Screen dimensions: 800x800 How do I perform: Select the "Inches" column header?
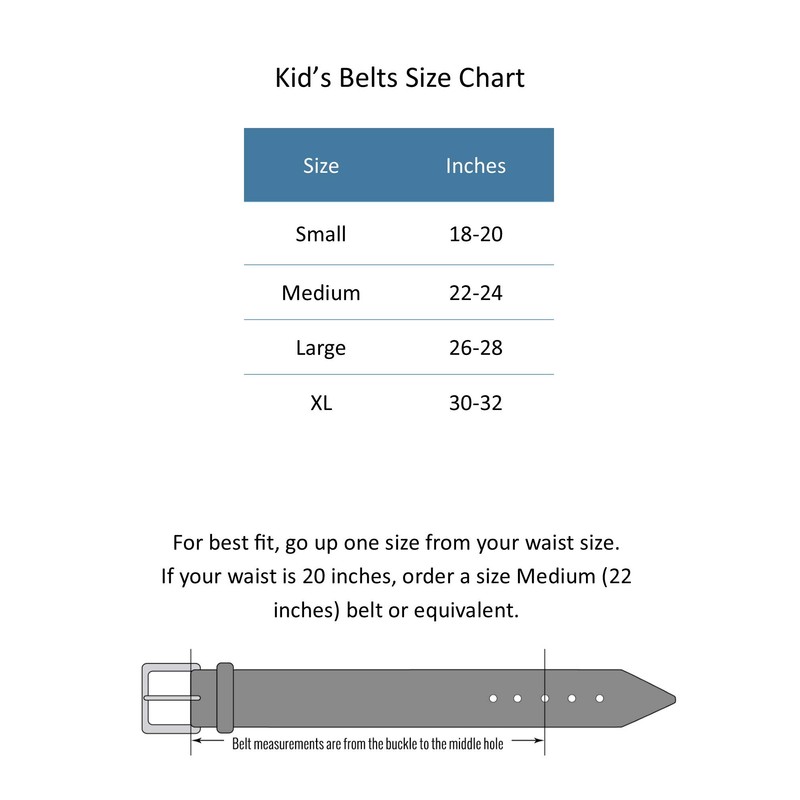pyautogui.click(x=476, y=166)
